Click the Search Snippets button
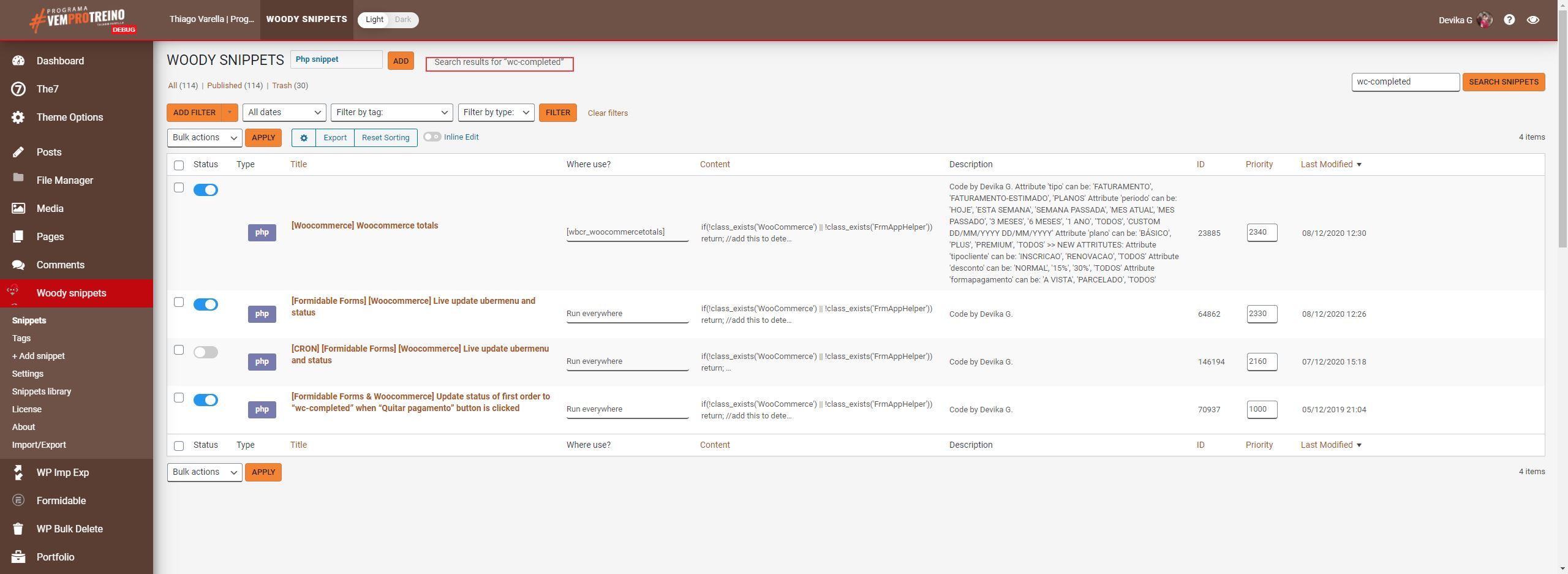This screenshot has height=574, width=1568. tap(1504, 82)
